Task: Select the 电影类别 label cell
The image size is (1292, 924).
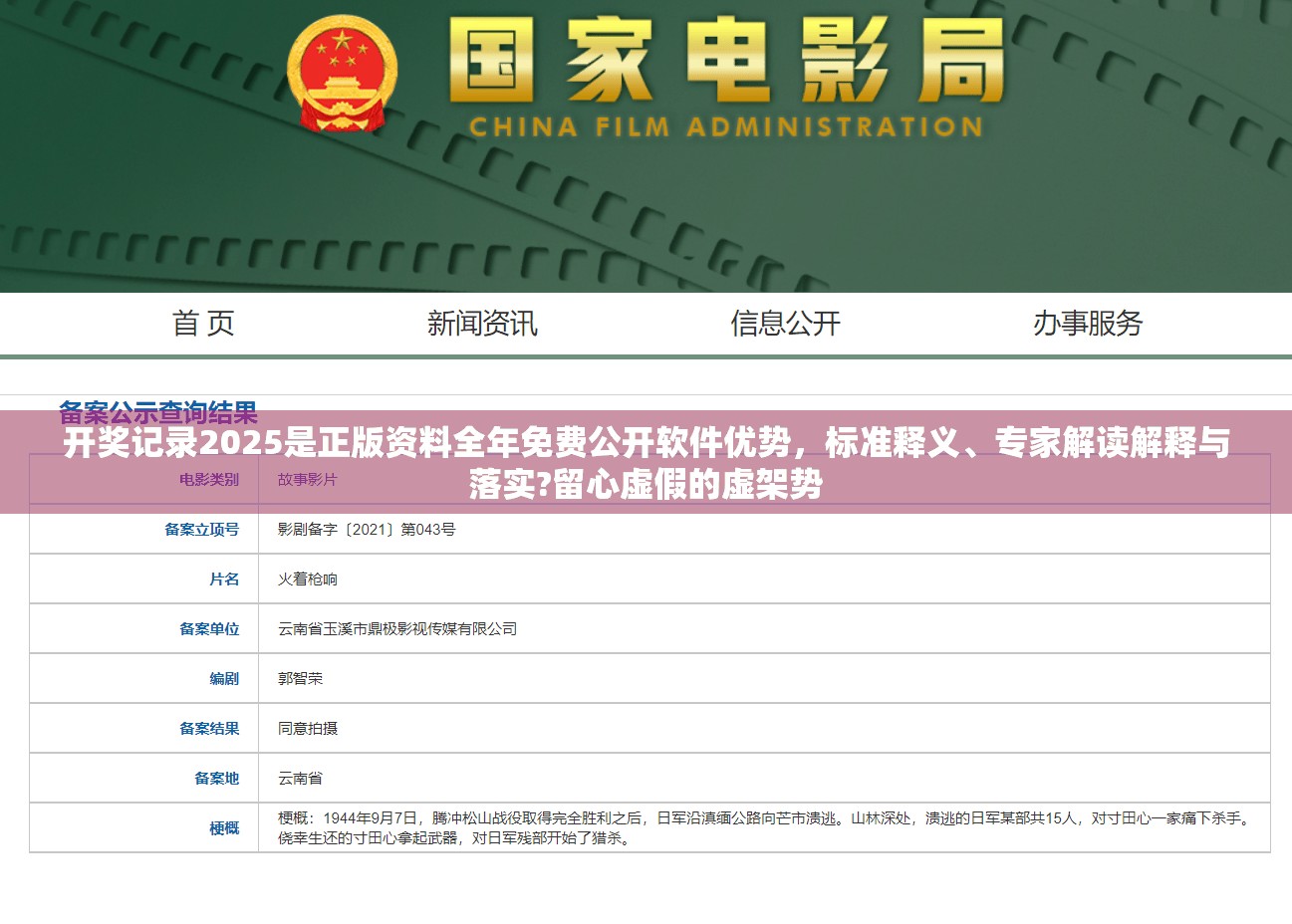Action: point(144,479)
